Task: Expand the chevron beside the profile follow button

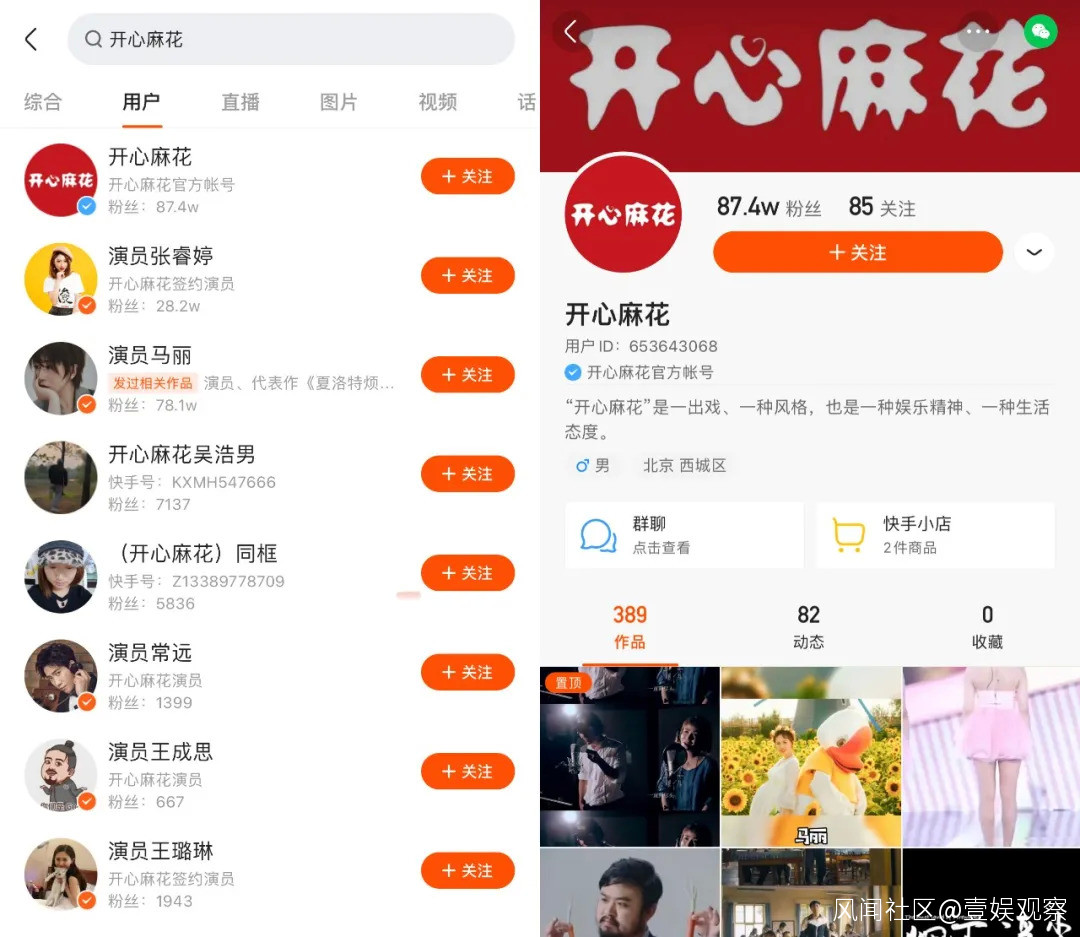Action: coord(1034,252)
